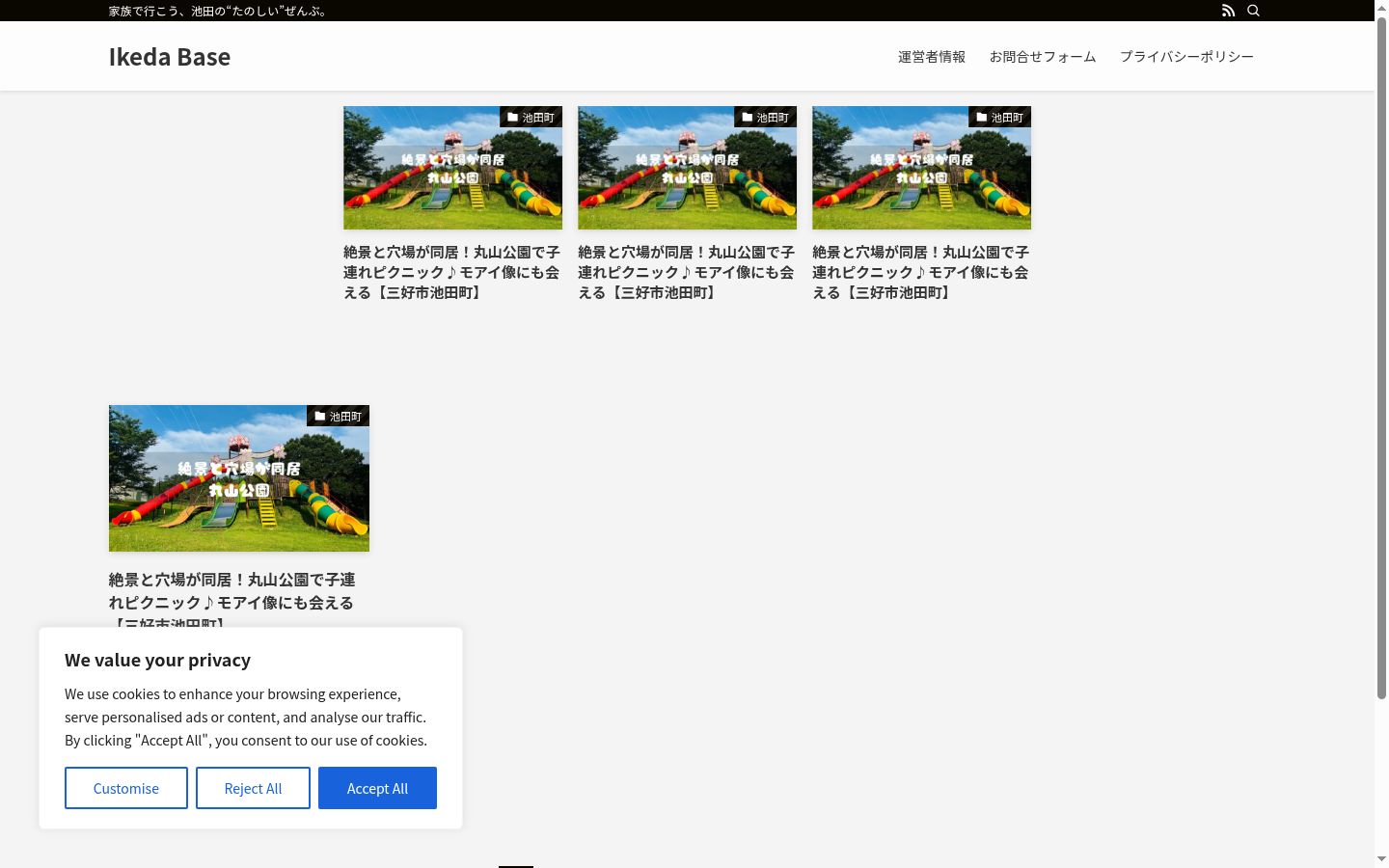The image size is (1389, 868).
Task: Open the 運営者情報 menu item
Action: pos(932,57)
